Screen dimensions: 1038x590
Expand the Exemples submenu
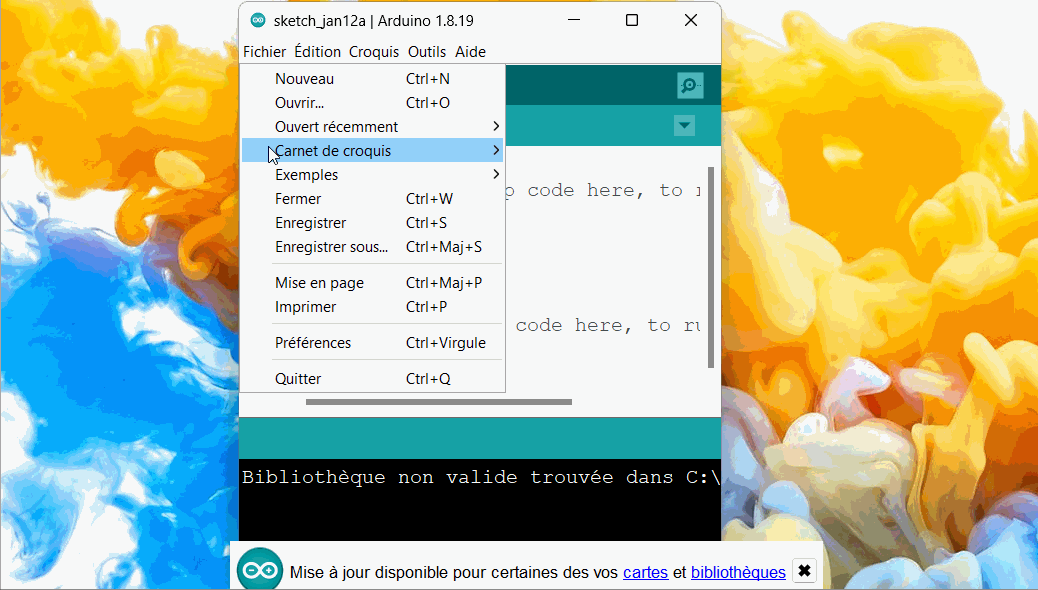click(306, 174)
